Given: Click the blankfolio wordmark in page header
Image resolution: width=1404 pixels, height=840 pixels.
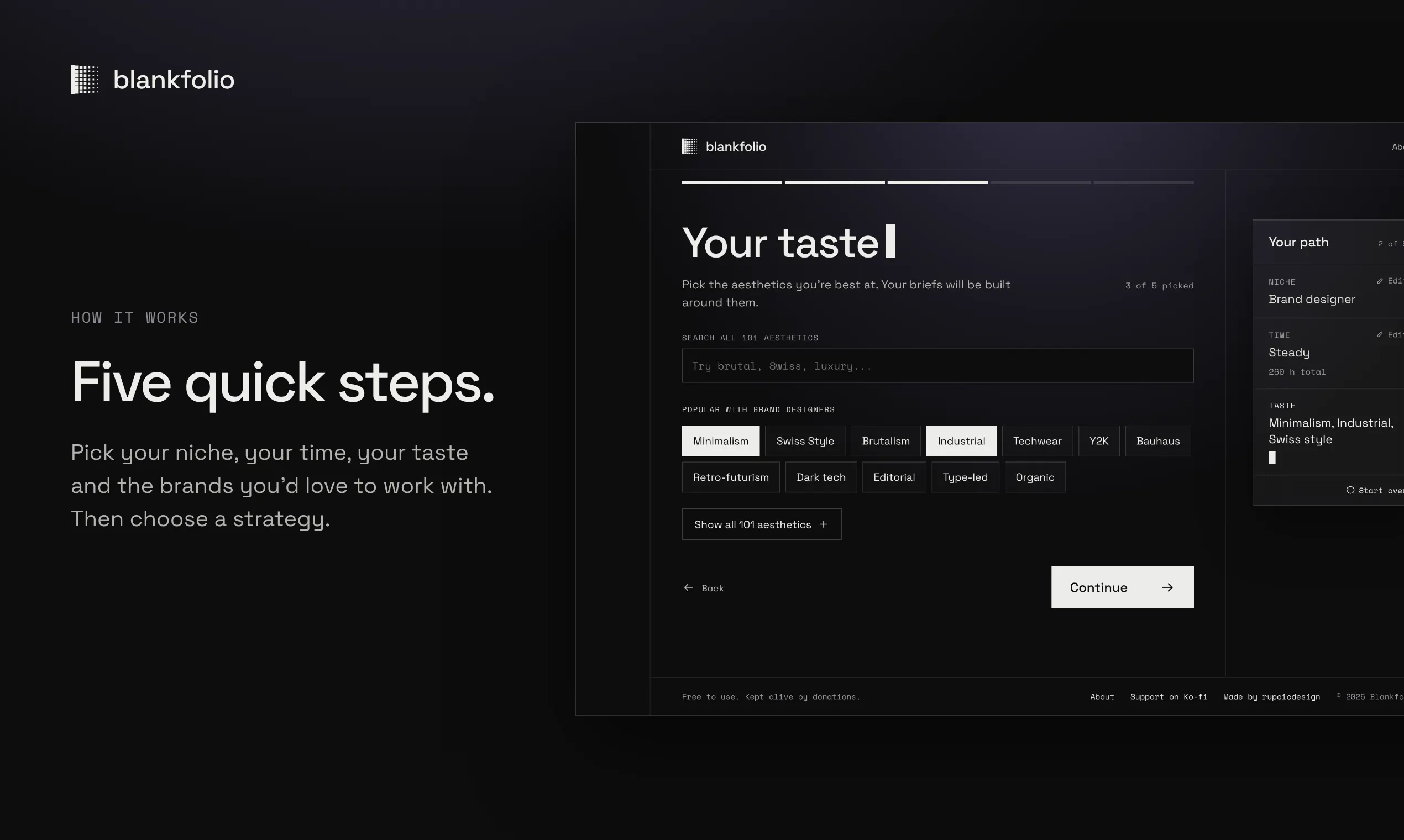Looking at the screenshot, I should pyautogui.click(x=174, y=80).
